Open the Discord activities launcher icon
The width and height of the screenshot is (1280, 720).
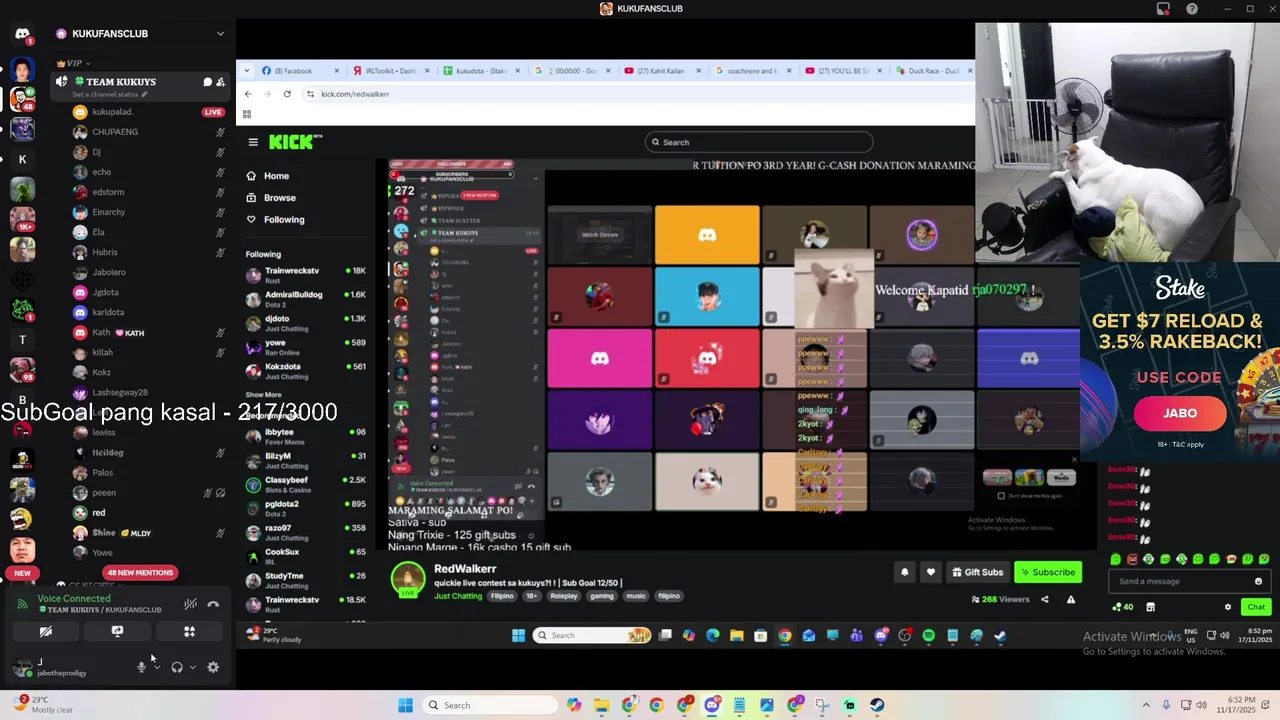click(189, 631)
